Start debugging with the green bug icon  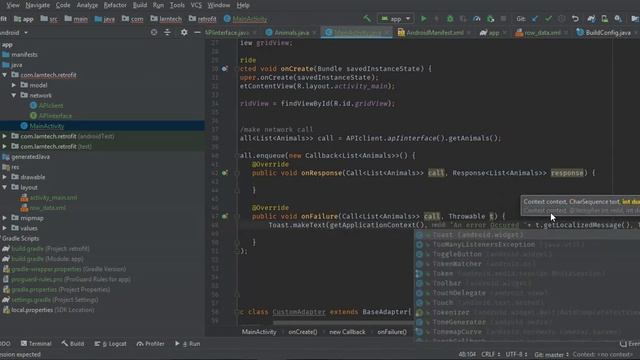coord(450,19)
